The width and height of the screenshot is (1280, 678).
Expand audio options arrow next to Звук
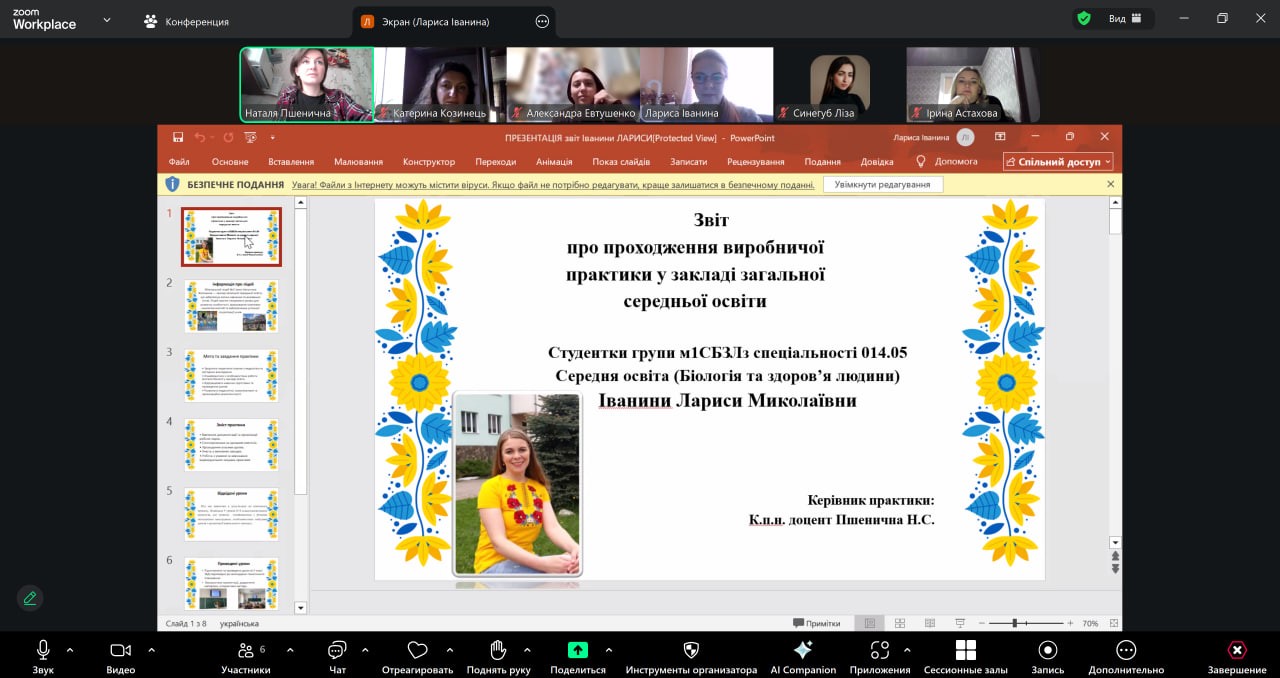click(70, 649)
